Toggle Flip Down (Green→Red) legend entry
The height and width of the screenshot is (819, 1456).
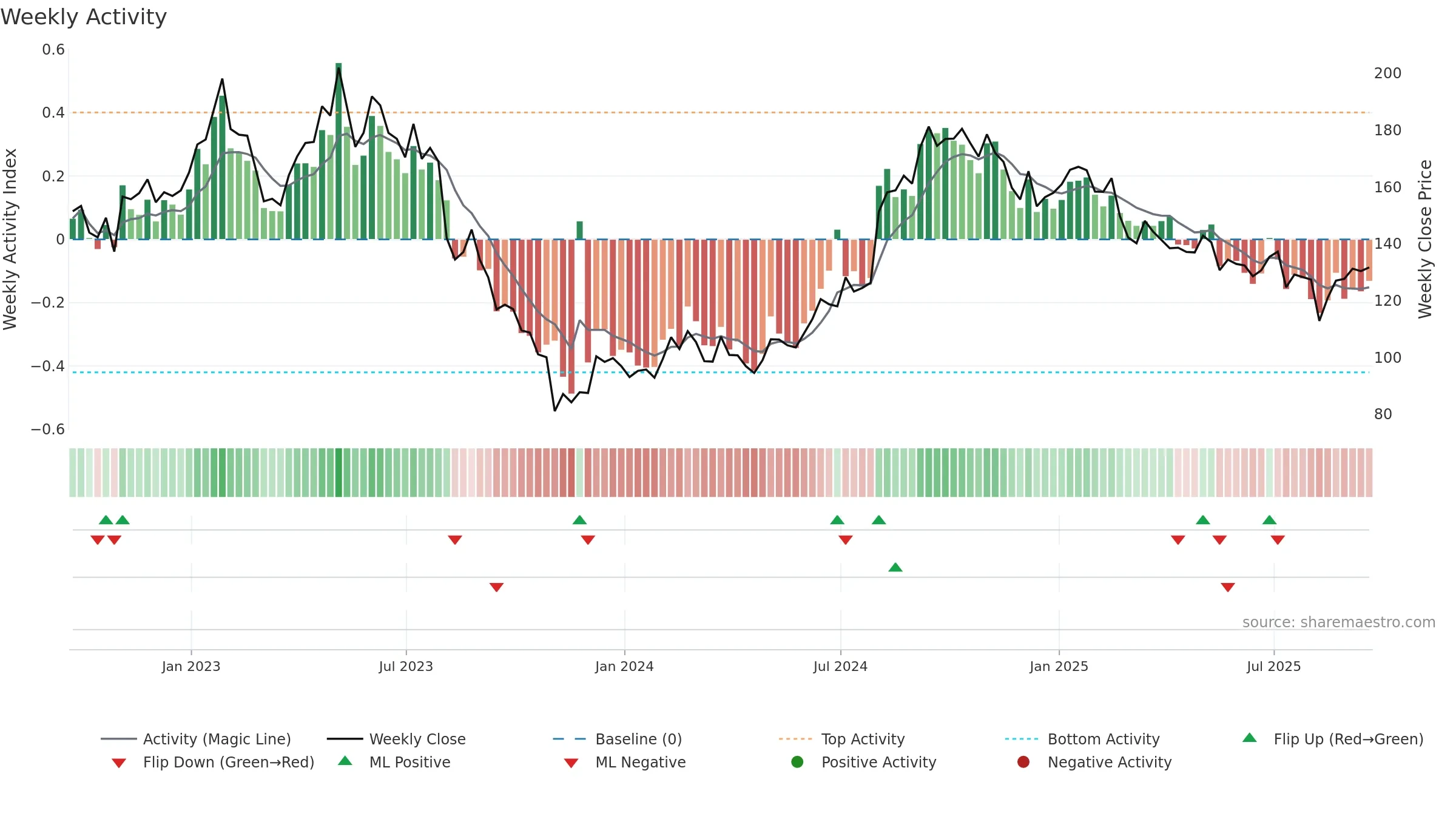point(213,762)
